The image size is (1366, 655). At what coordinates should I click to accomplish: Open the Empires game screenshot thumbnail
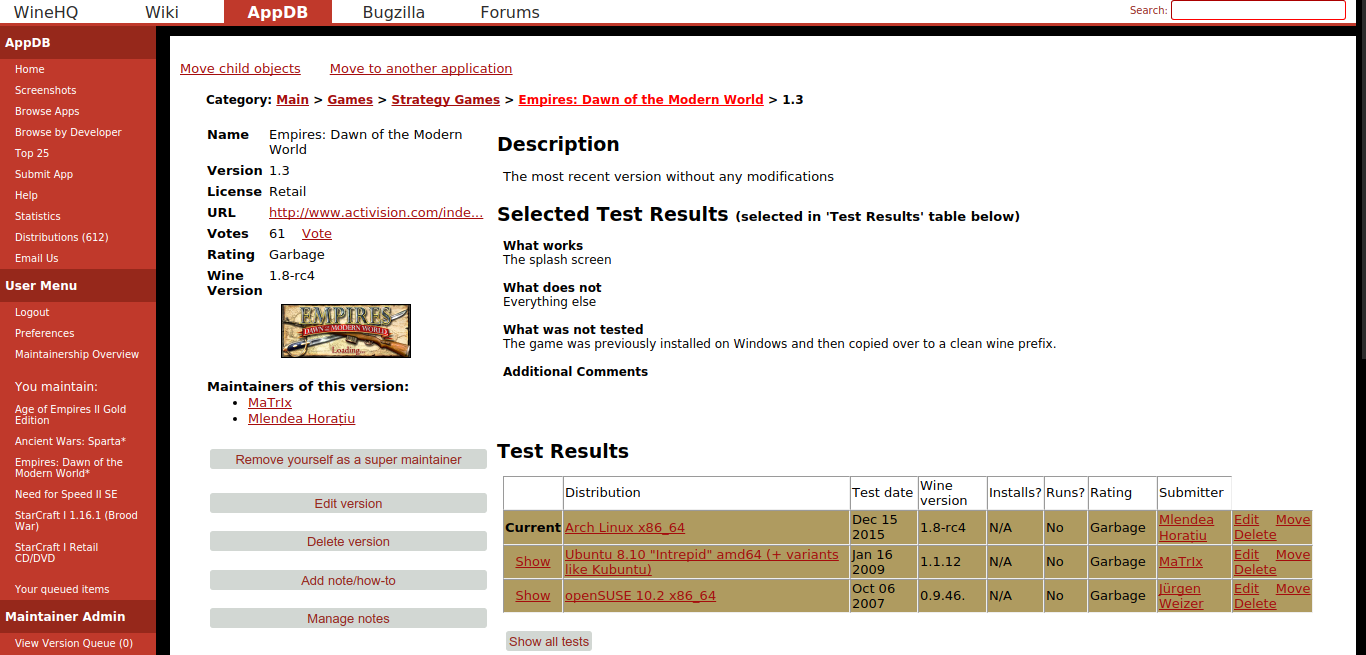(x=346, y=331)
